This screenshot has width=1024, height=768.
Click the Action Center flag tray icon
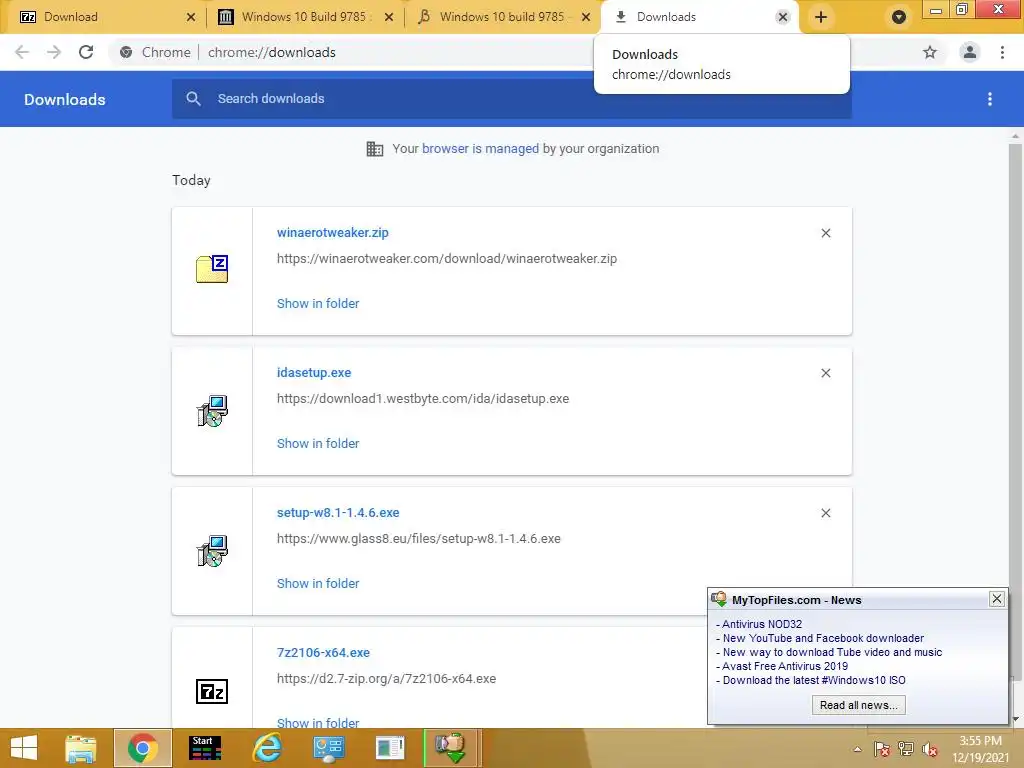882,749
